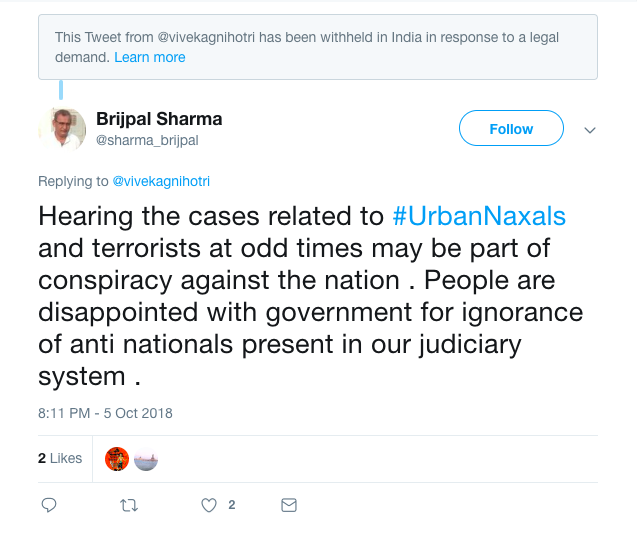Show the 2 Likes list

click(60, 458)
